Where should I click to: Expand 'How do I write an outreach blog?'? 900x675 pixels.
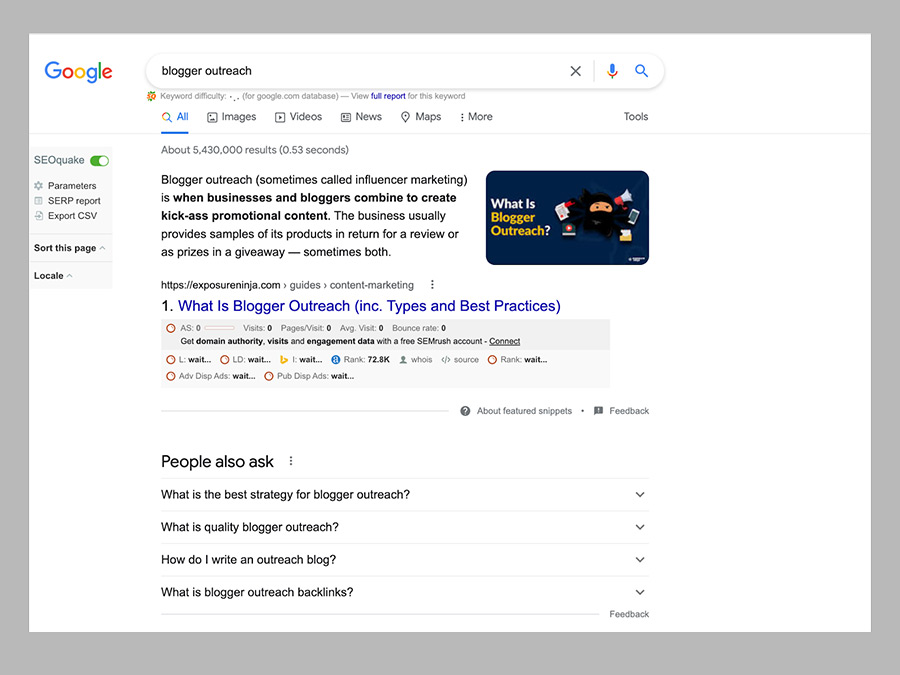coord(640,560)
